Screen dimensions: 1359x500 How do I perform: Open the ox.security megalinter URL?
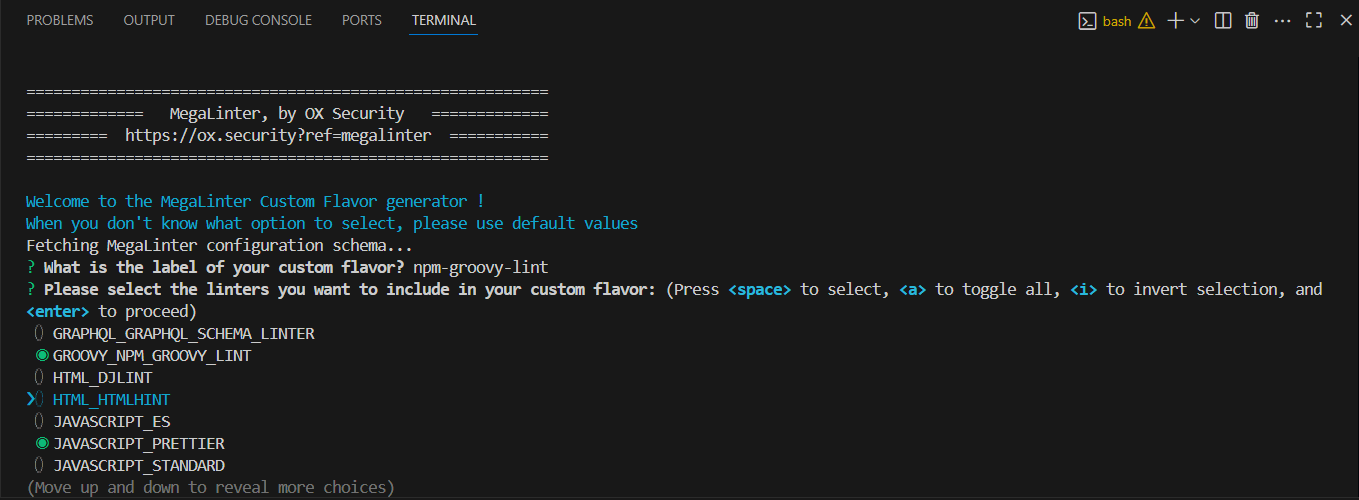[x=278, y=135]
